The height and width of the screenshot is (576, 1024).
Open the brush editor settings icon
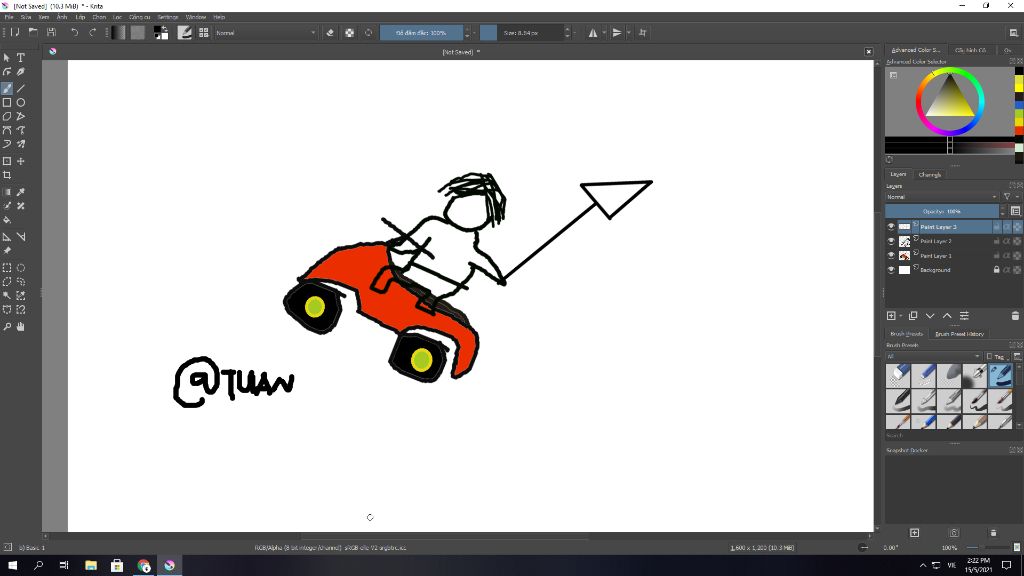pos(185,33)
